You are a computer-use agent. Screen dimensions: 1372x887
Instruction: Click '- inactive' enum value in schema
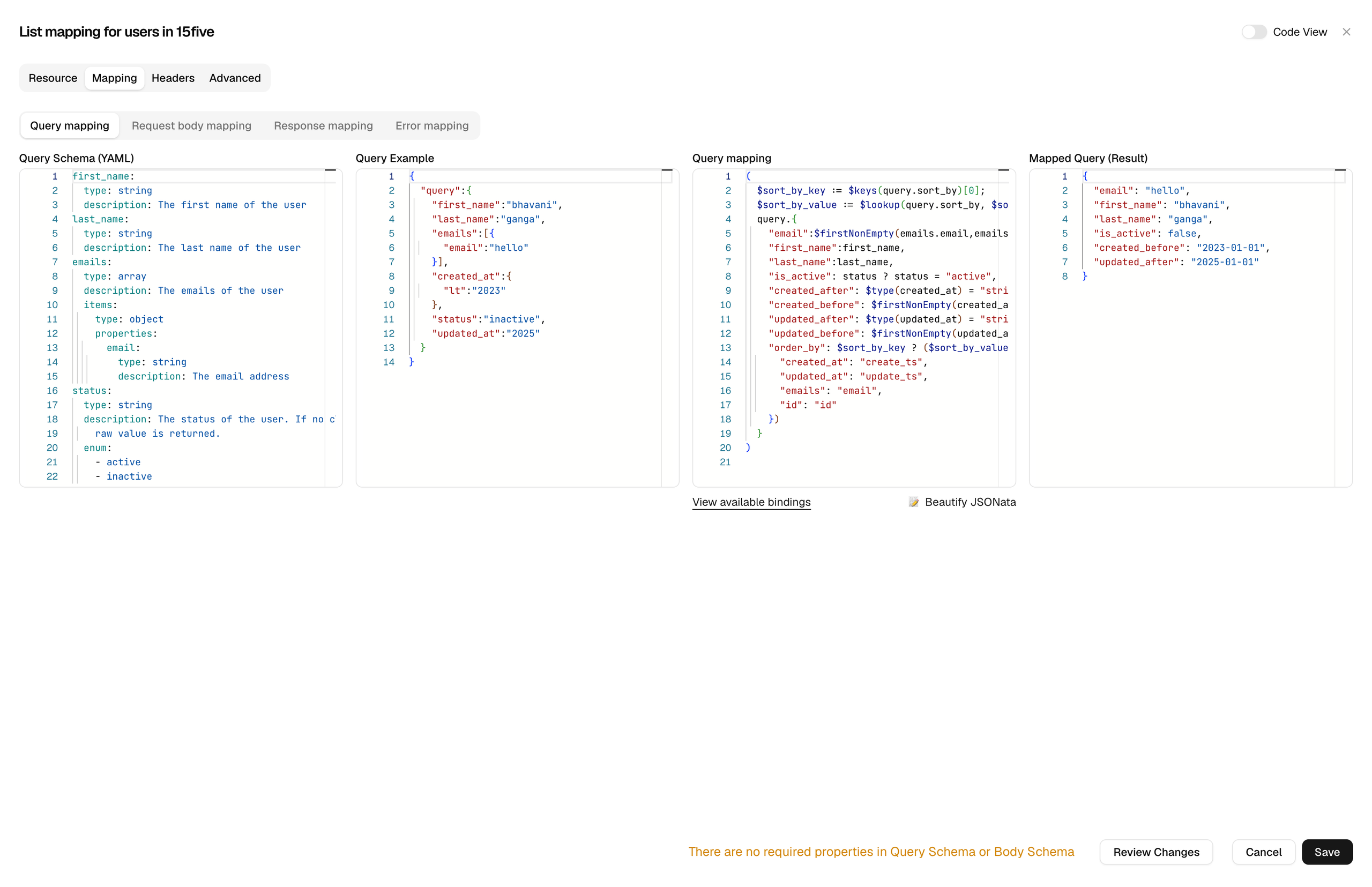pos(123,476)
